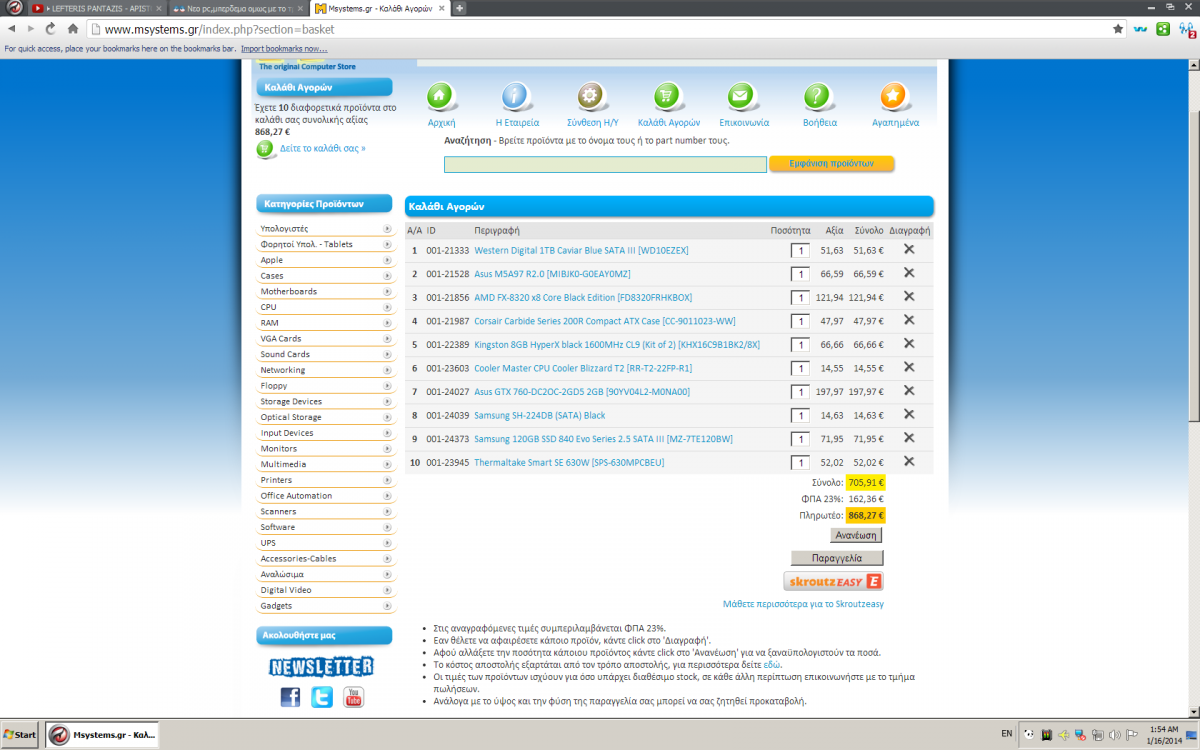Click the NEWSLETTER banner
The height and width of the screenshot is (750, 1200).
[x=322, y=666]
